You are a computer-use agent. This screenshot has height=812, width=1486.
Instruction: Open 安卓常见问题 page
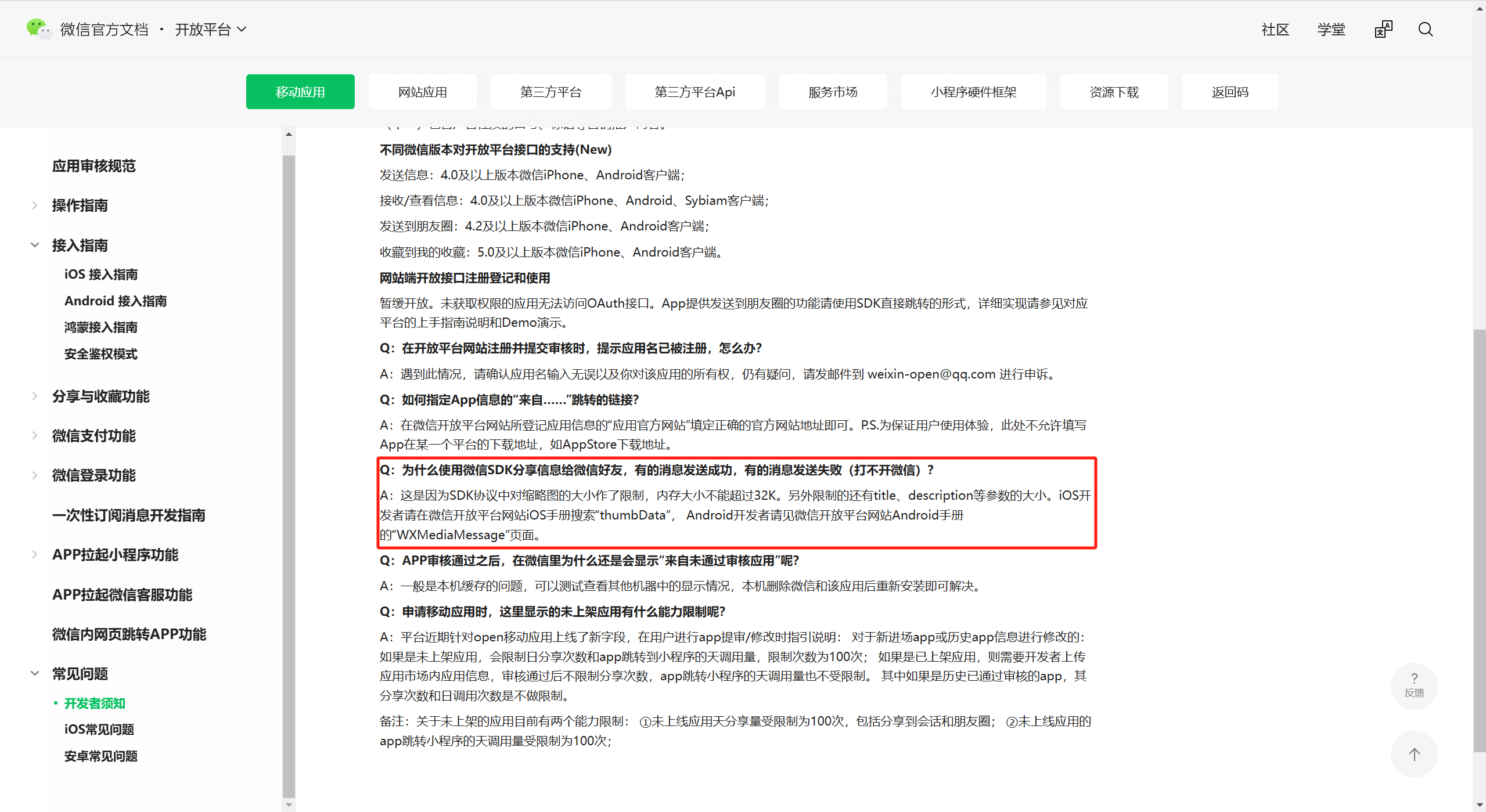click(x=101, y=756)
